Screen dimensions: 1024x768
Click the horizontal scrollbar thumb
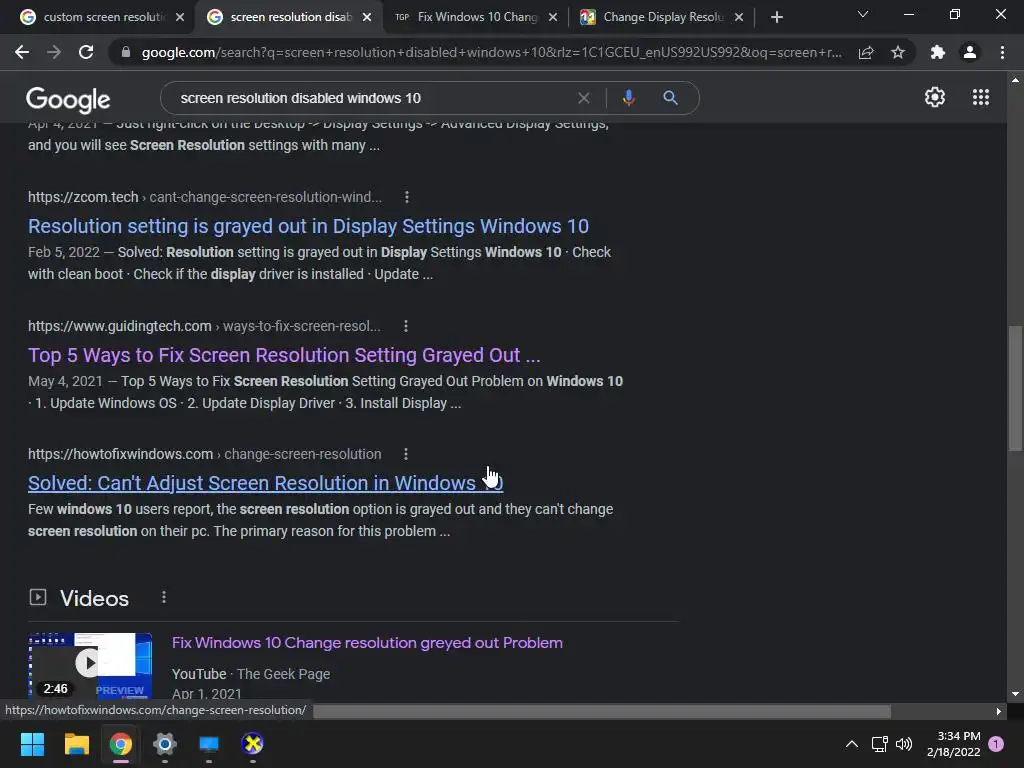[x=601, y=711]
